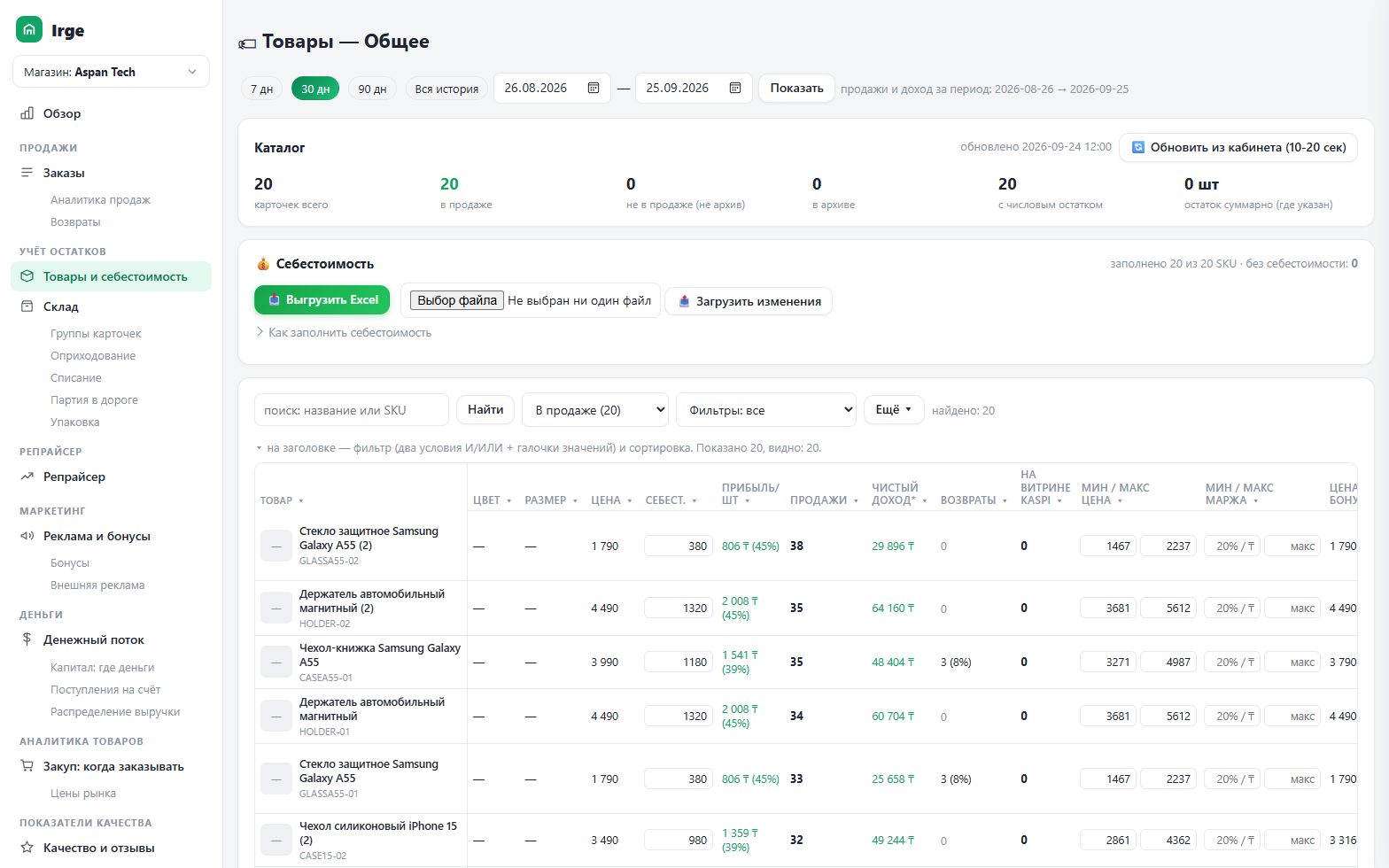
Task: Click the refresh icon in Обновить из кабинета
Action: tap(1138, 147)
